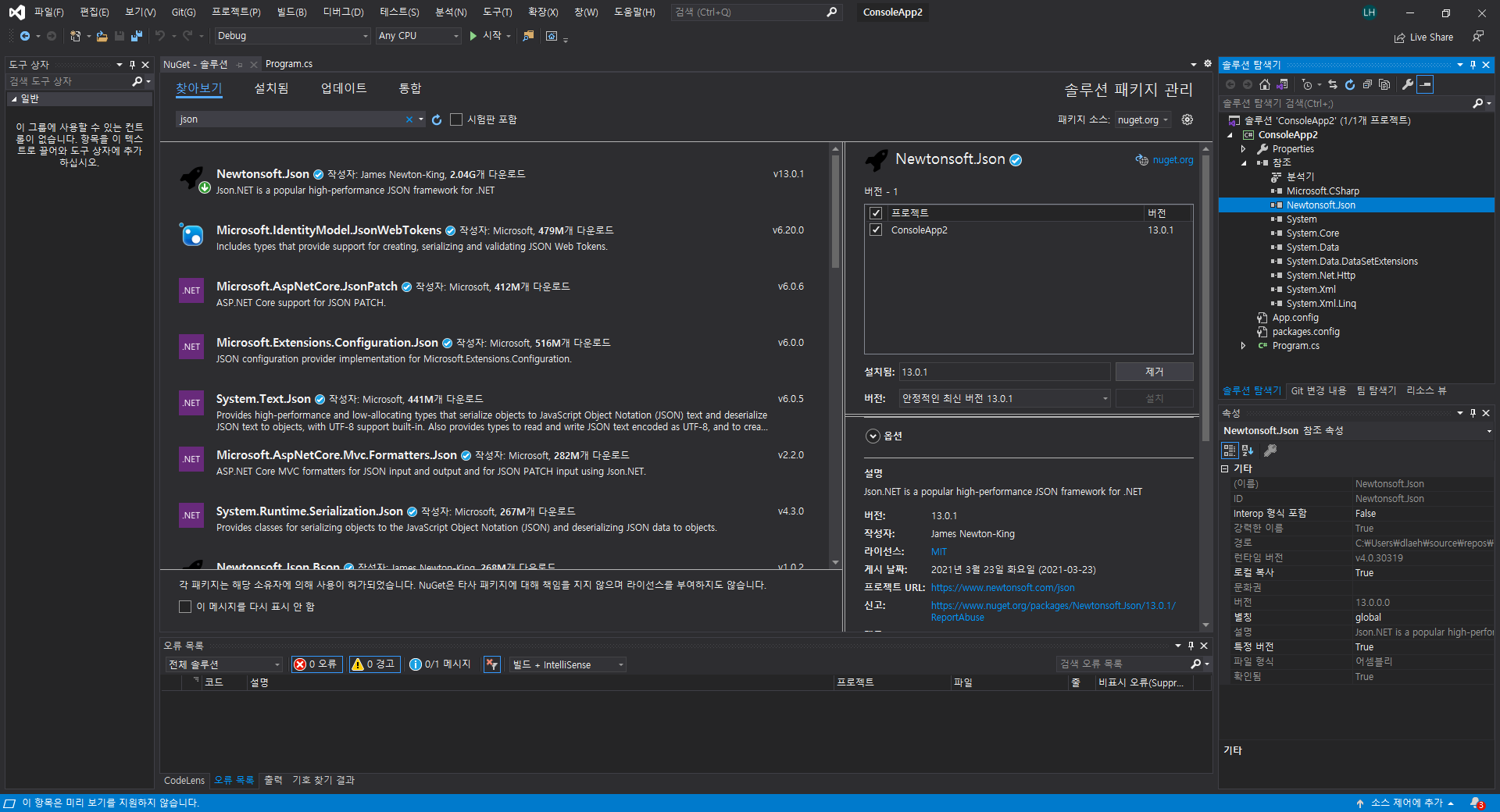Open NuGet package source settings gear
Image resolution: width=1500 pixels, height=812 pixels.
[x=1187, y=119]
